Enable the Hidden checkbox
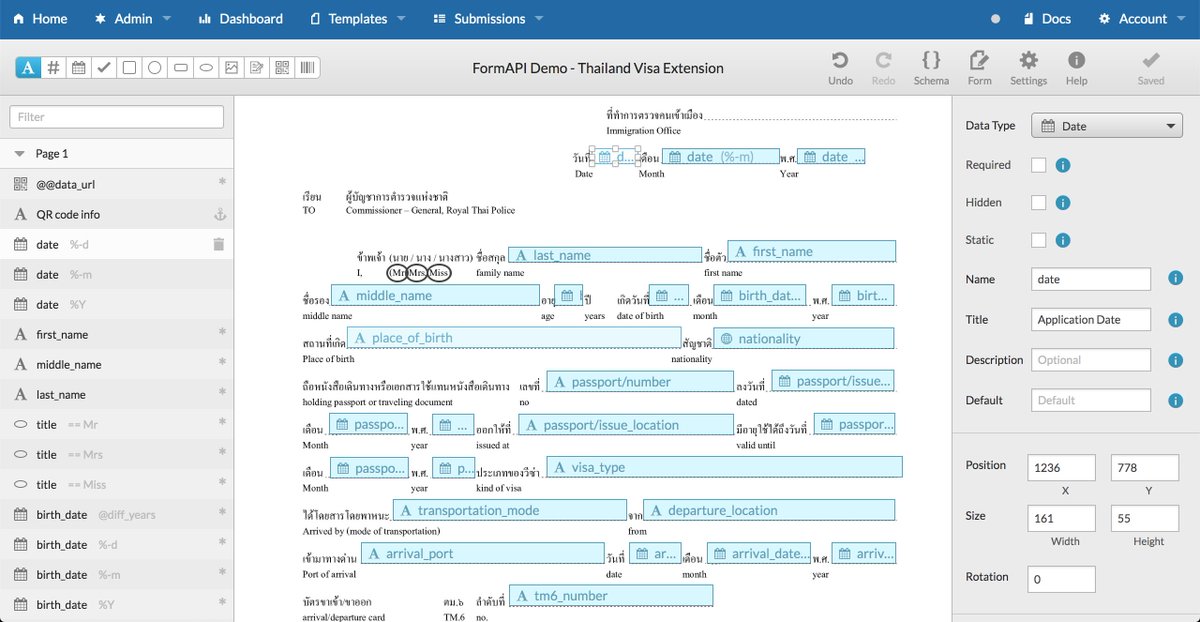The width and height of the screenshot is (1200, 622). pos(1039,203)
